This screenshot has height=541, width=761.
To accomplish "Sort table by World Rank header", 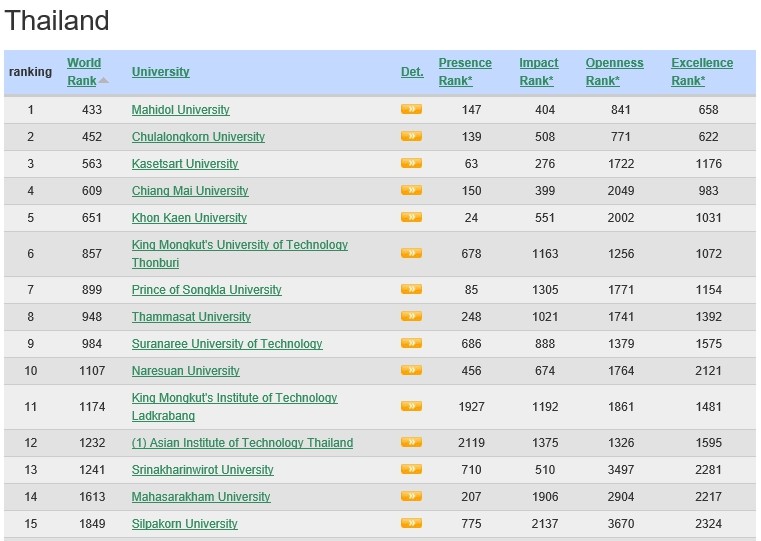I will (84, 72).
